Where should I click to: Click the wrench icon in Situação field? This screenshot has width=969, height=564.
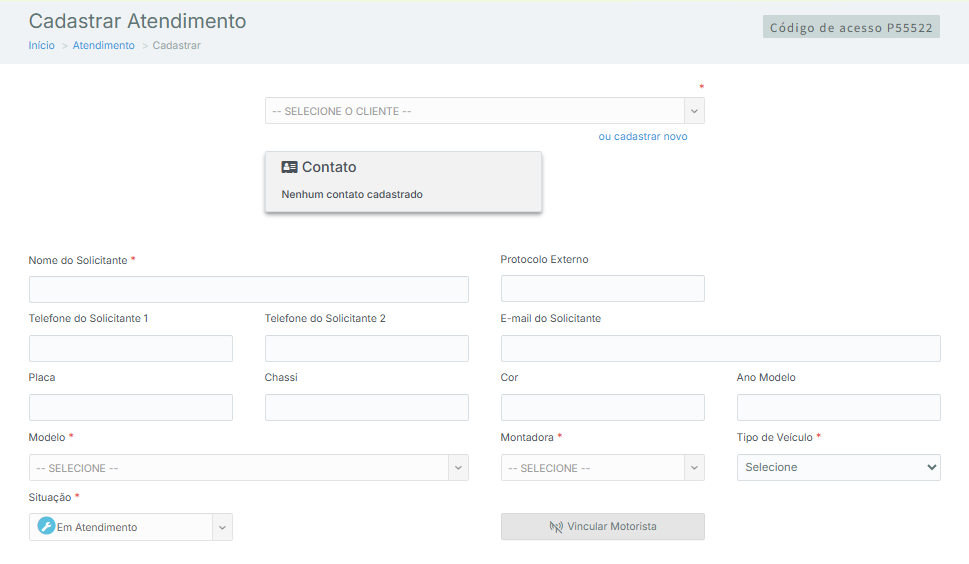45,527
